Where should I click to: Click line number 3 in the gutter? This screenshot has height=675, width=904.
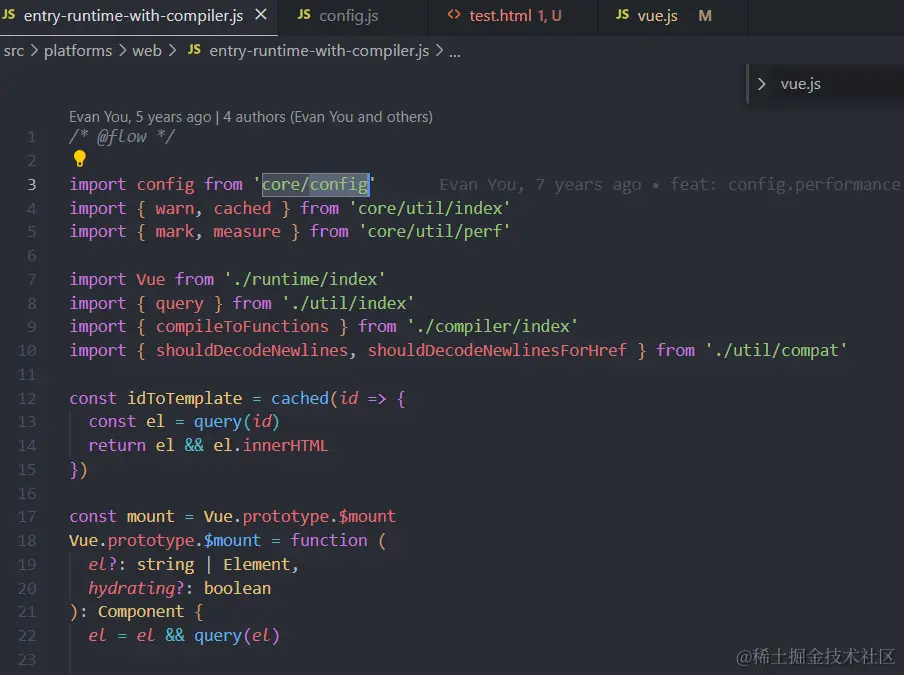click(x=32, y=184)
